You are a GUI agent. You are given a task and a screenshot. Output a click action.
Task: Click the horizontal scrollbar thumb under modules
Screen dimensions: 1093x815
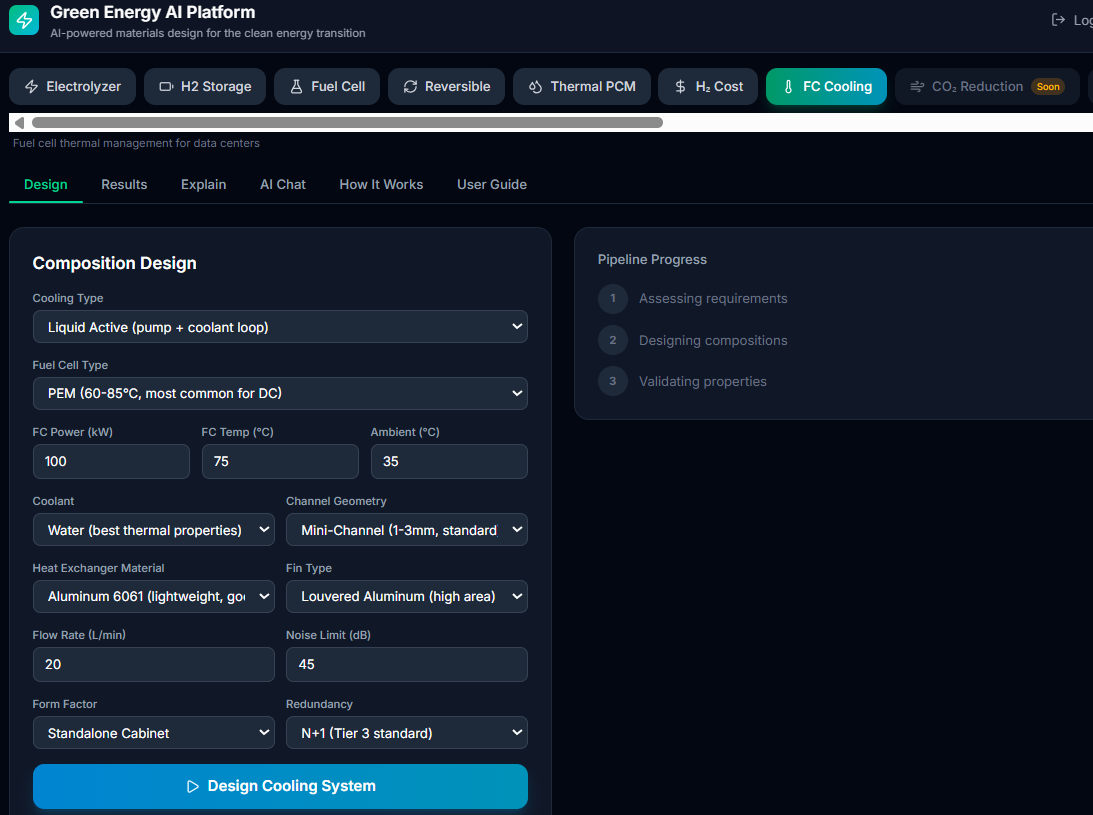point(347,123)
